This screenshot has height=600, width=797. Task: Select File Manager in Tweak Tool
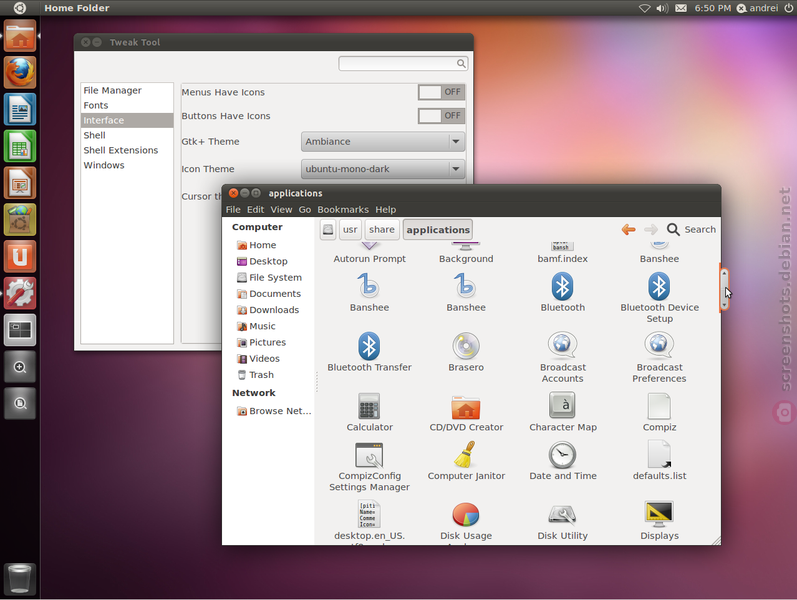(x=127, y=91)
